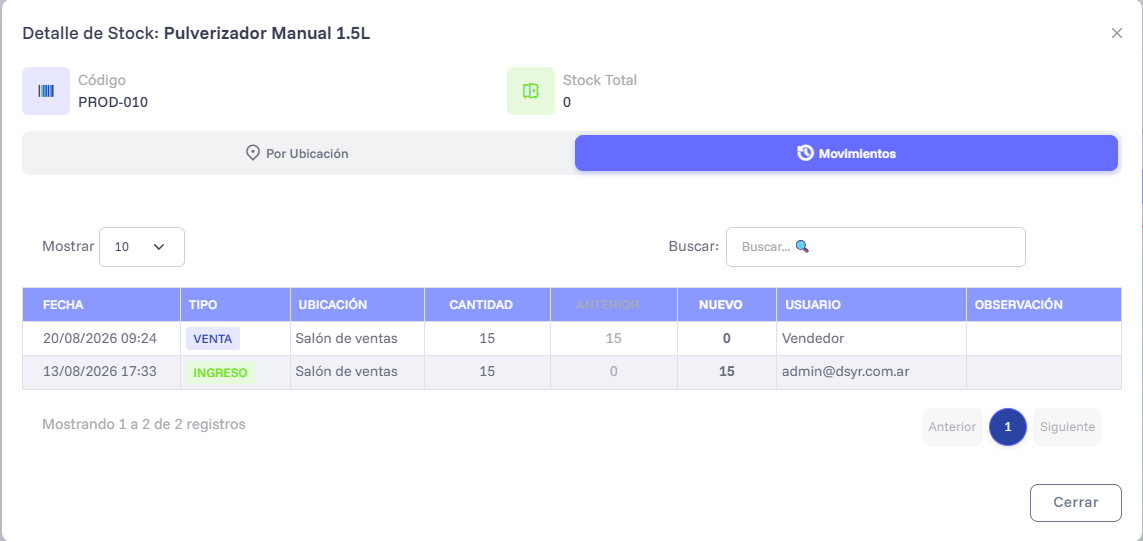1143x541 pixels.
Task: Click the green Stock Total storage icon
Action: [x=531, y=91]
